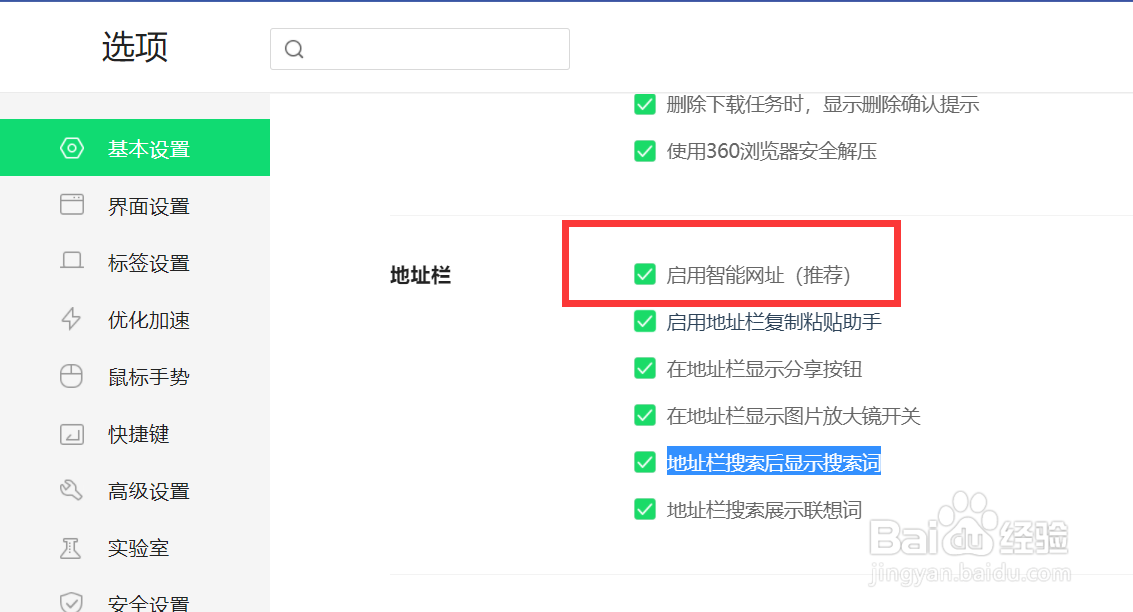Toggle 在地址栏显示分享按钮 checkbox
This screenshot has width=1133, height=612.
pos(645,368)
